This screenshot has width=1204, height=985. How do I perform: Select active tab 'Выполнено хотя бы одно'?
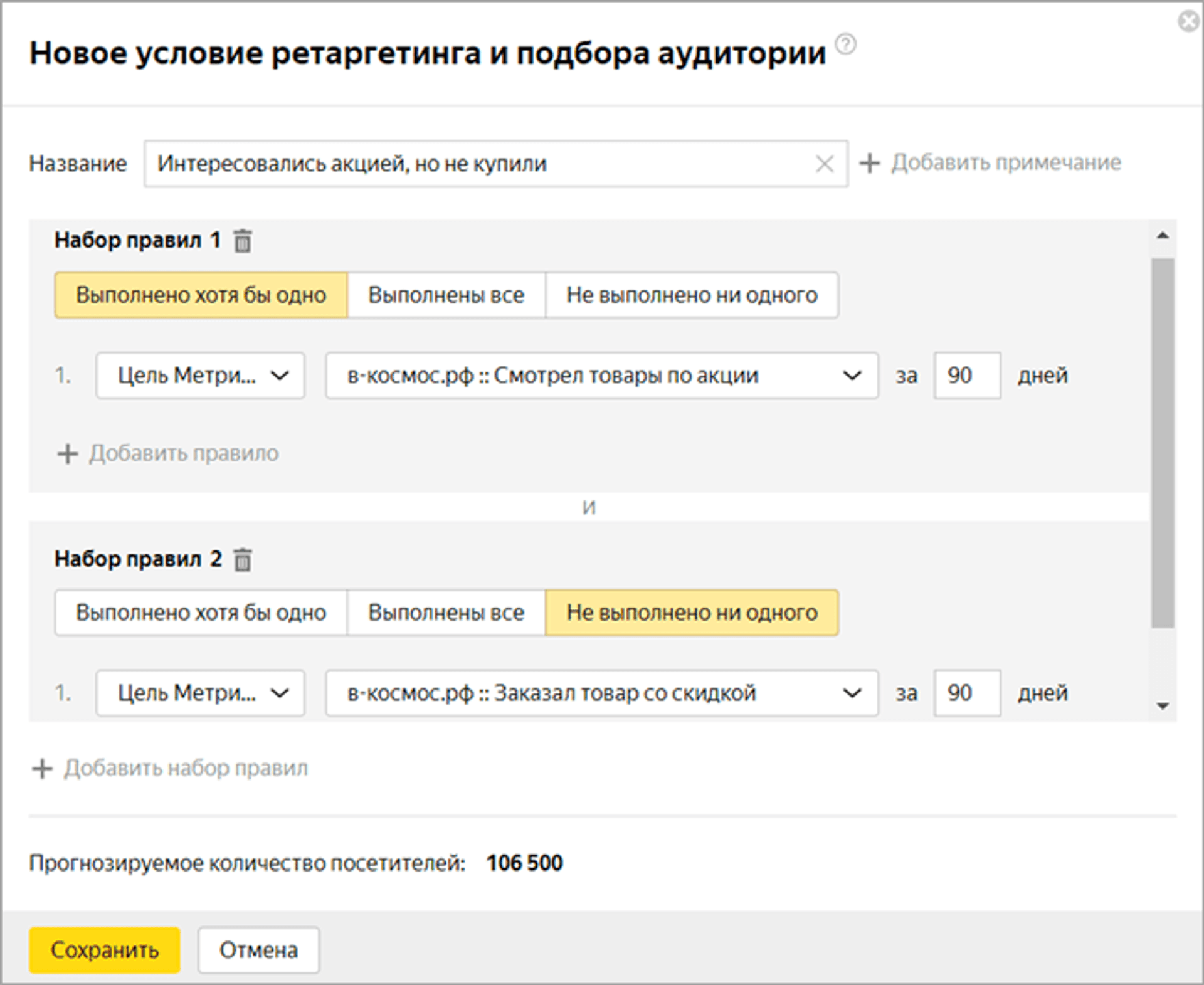point(200,295)
